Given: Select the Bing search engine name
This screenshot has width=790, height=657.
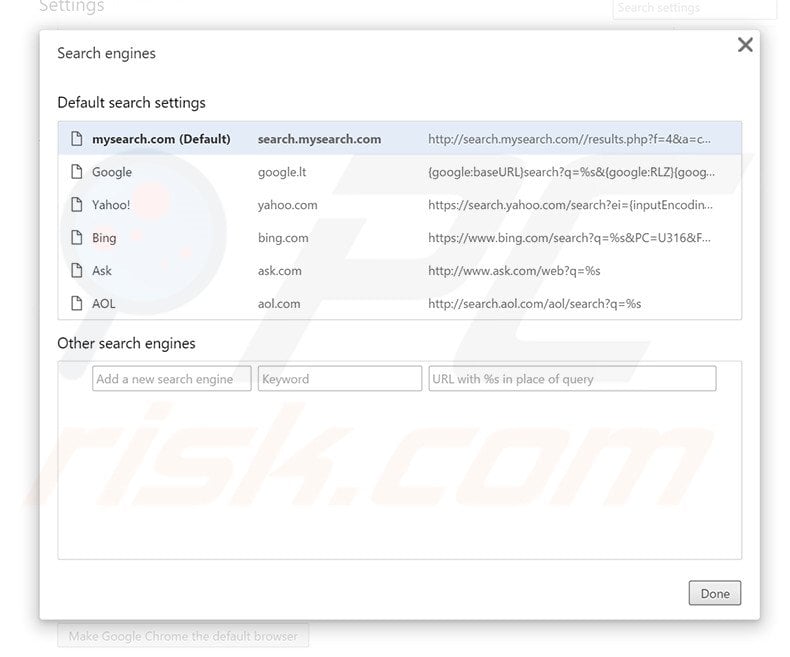Looking at the screenshot, I should [x=104, y=238].
